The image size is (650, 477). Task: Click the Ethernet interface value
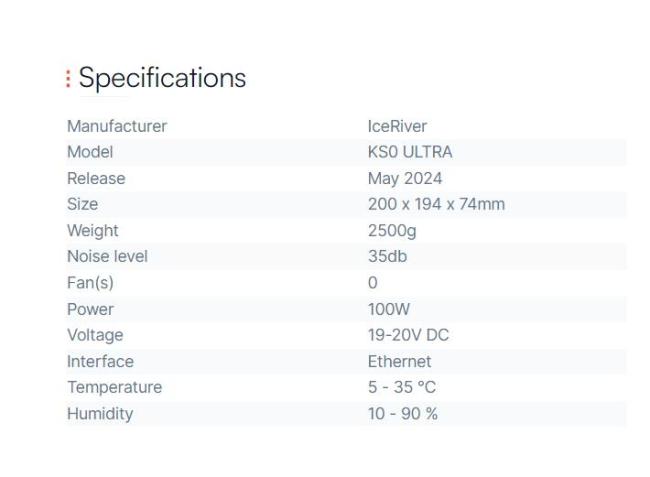(400, 361)
